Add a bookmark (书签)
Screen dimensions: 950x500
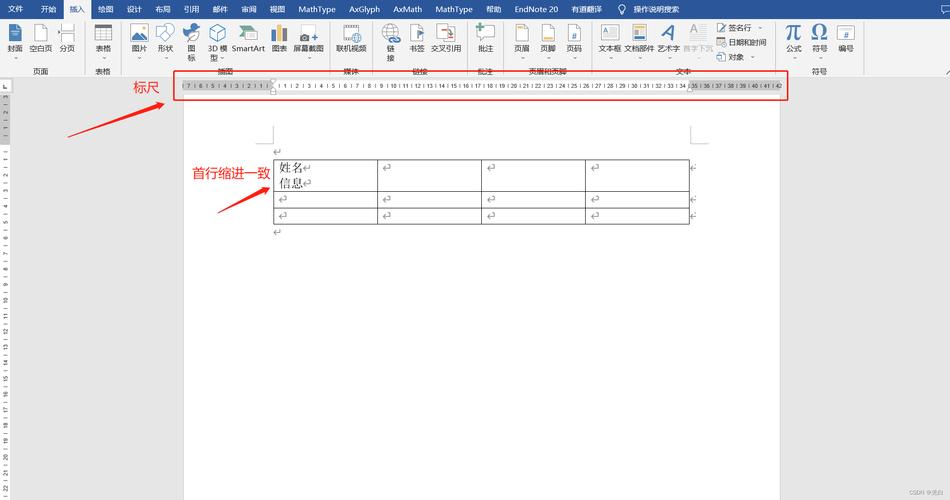click(x=417, y=38)
